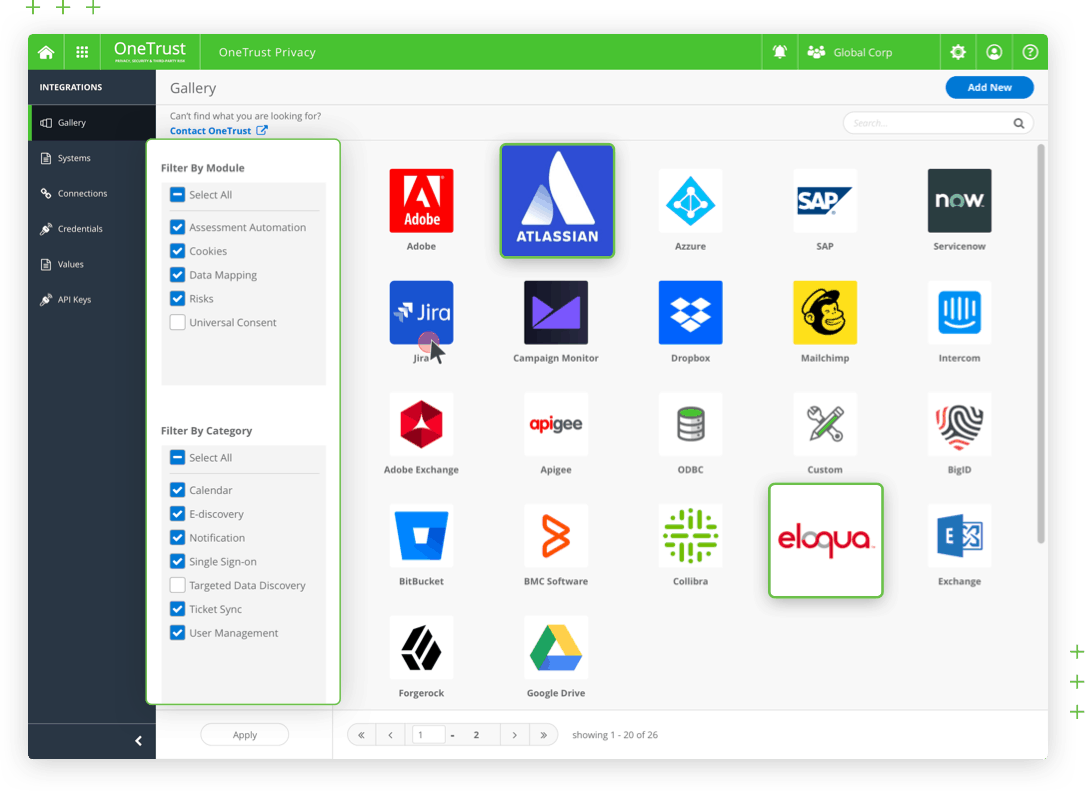Open Gallery in the Integrations sidebar
The width and height of the screenshot is (1086, 792).
tap(92, 123)
